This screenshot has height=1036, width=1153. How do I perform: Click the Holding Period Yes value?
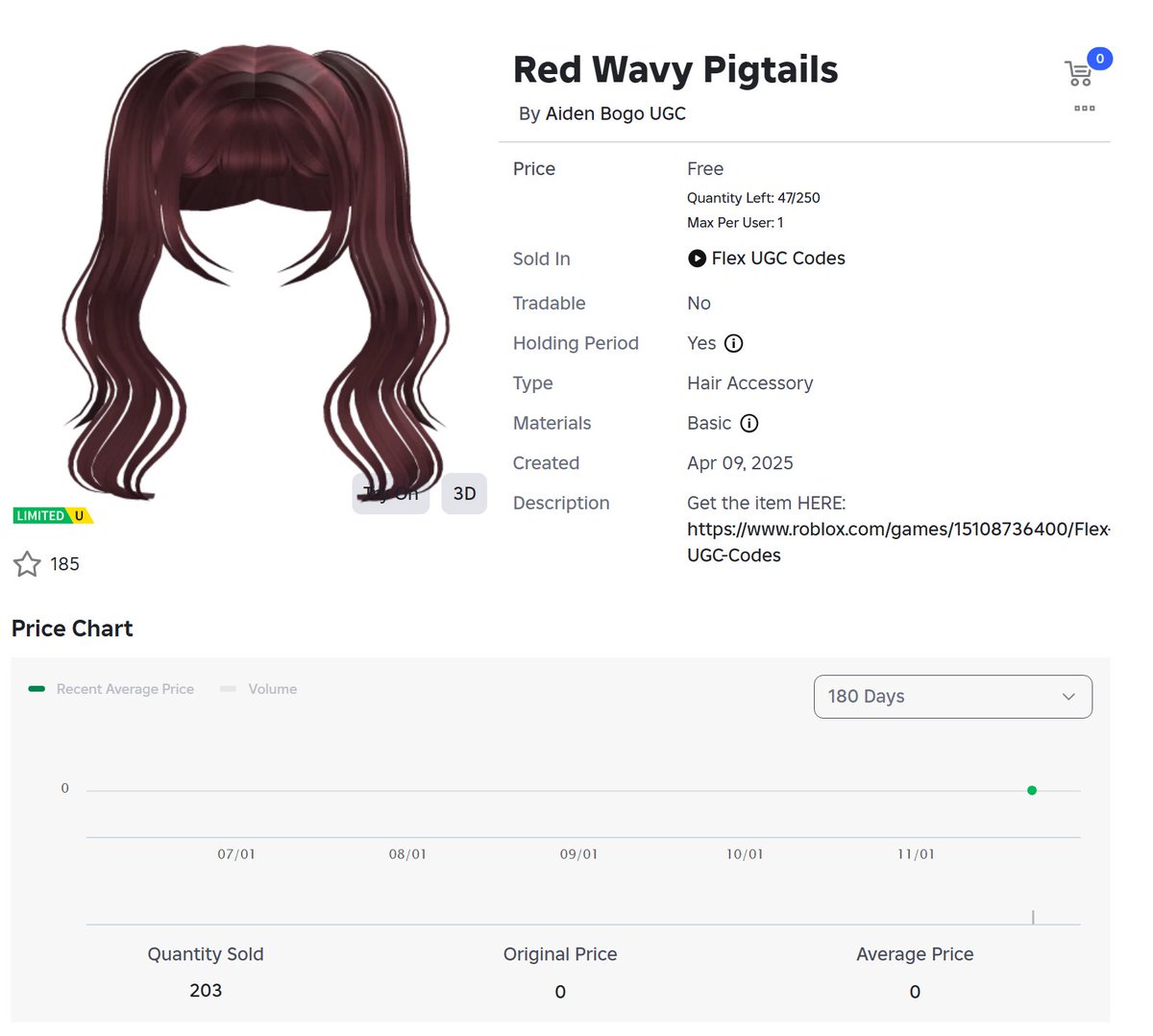701,343
